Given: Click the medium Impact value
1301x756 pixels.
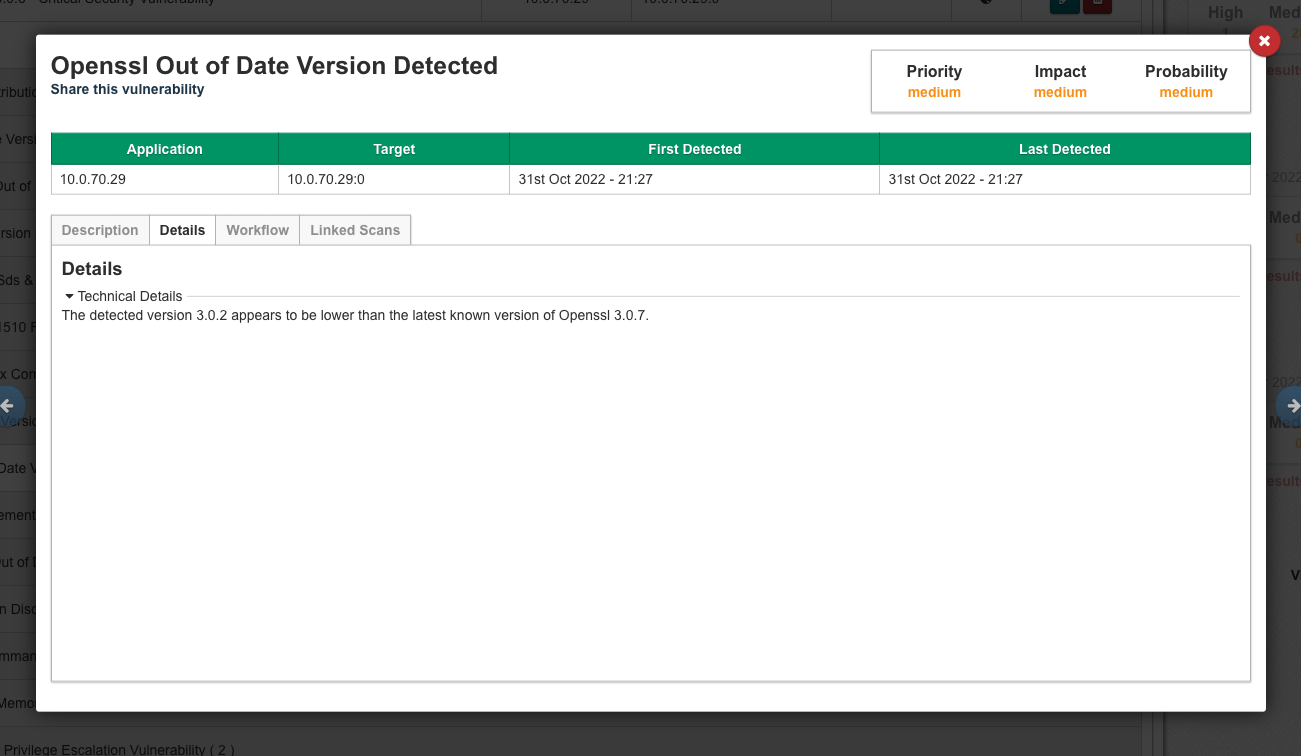Looking at the screenshot, I should [x=1060, y=92].
